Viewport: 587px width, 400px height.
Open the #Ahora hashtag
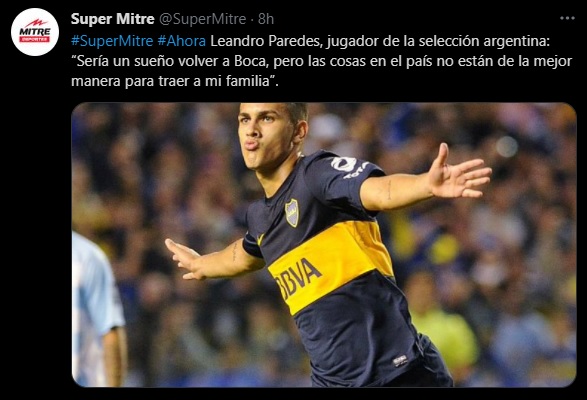click(182, 41)
